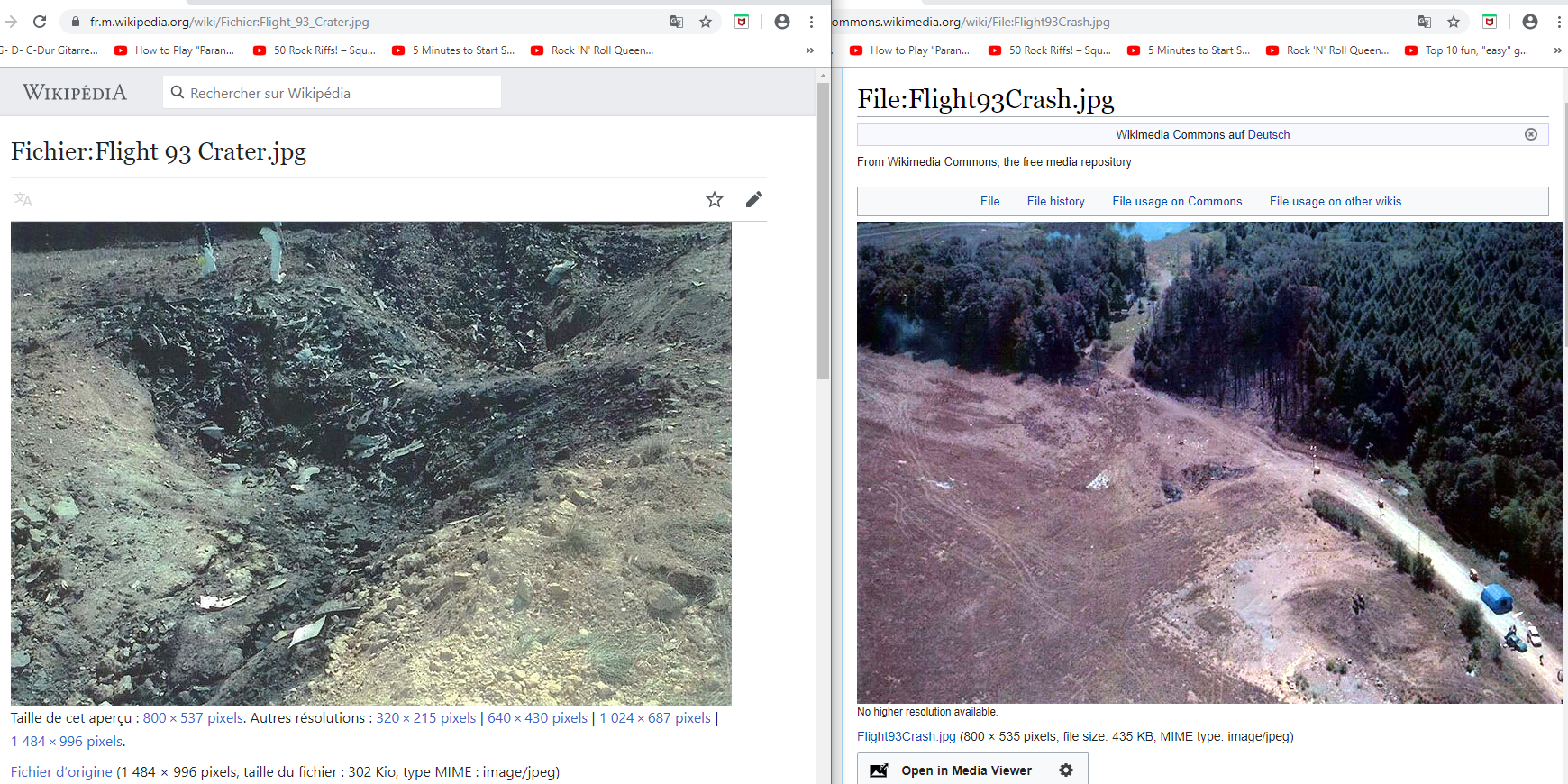Open 'Top 10 fun, easy g...' bookmark
1568x784 pixels.
click(1466, 50)
